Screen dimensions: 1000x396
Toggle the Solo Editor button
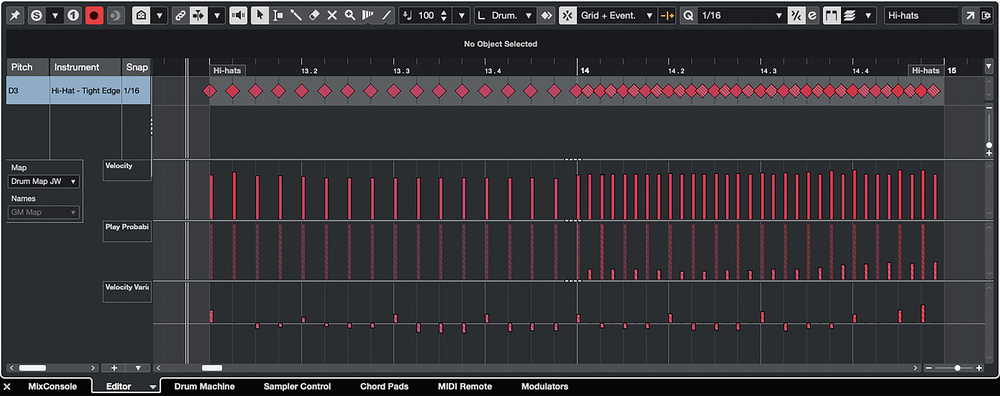click(x=36, y=15)
